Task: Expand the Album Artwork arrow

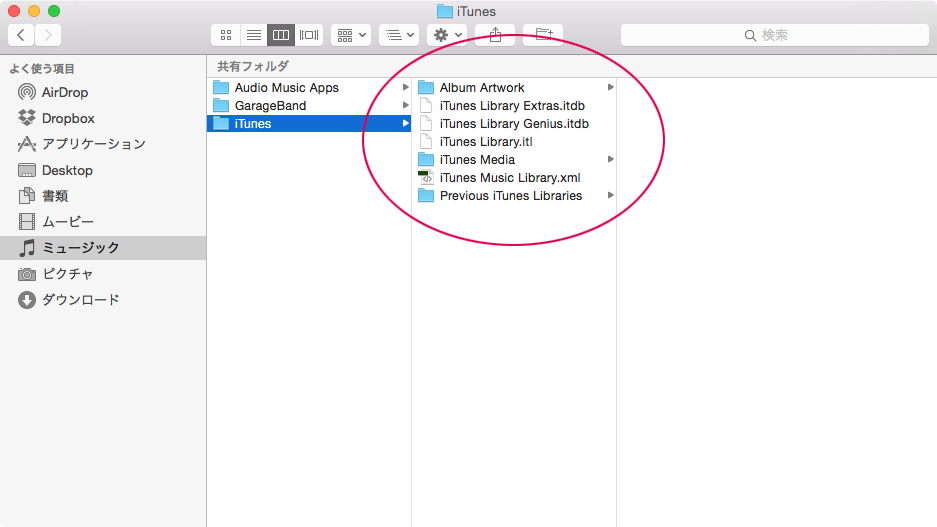Action: (x=610, y=87)
